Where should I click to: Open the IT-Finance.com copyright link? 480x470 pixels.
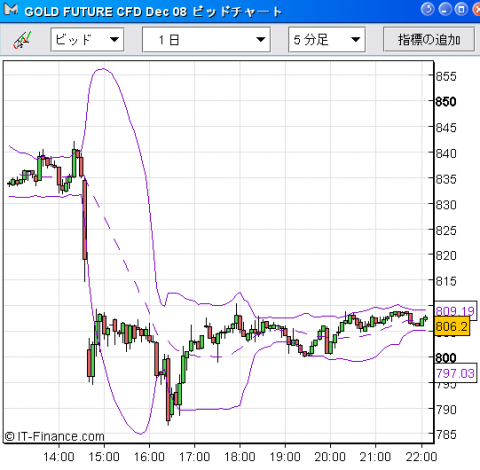(x=54, y=436)
